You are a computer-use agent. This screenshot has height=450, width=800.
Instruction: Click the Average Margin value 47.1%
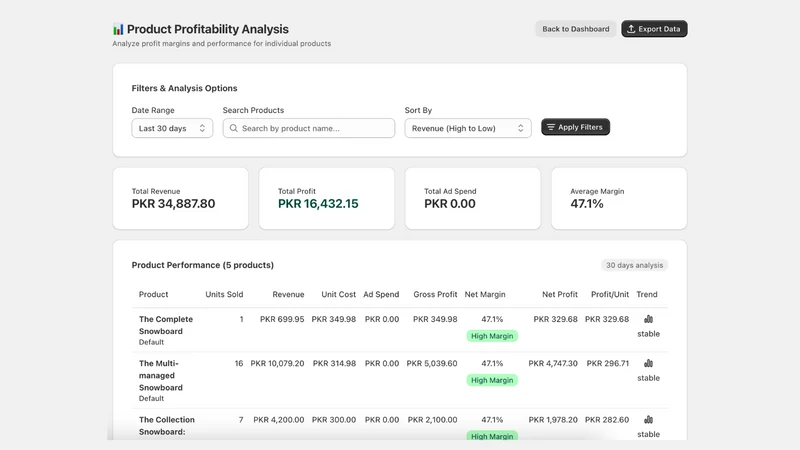587,204
